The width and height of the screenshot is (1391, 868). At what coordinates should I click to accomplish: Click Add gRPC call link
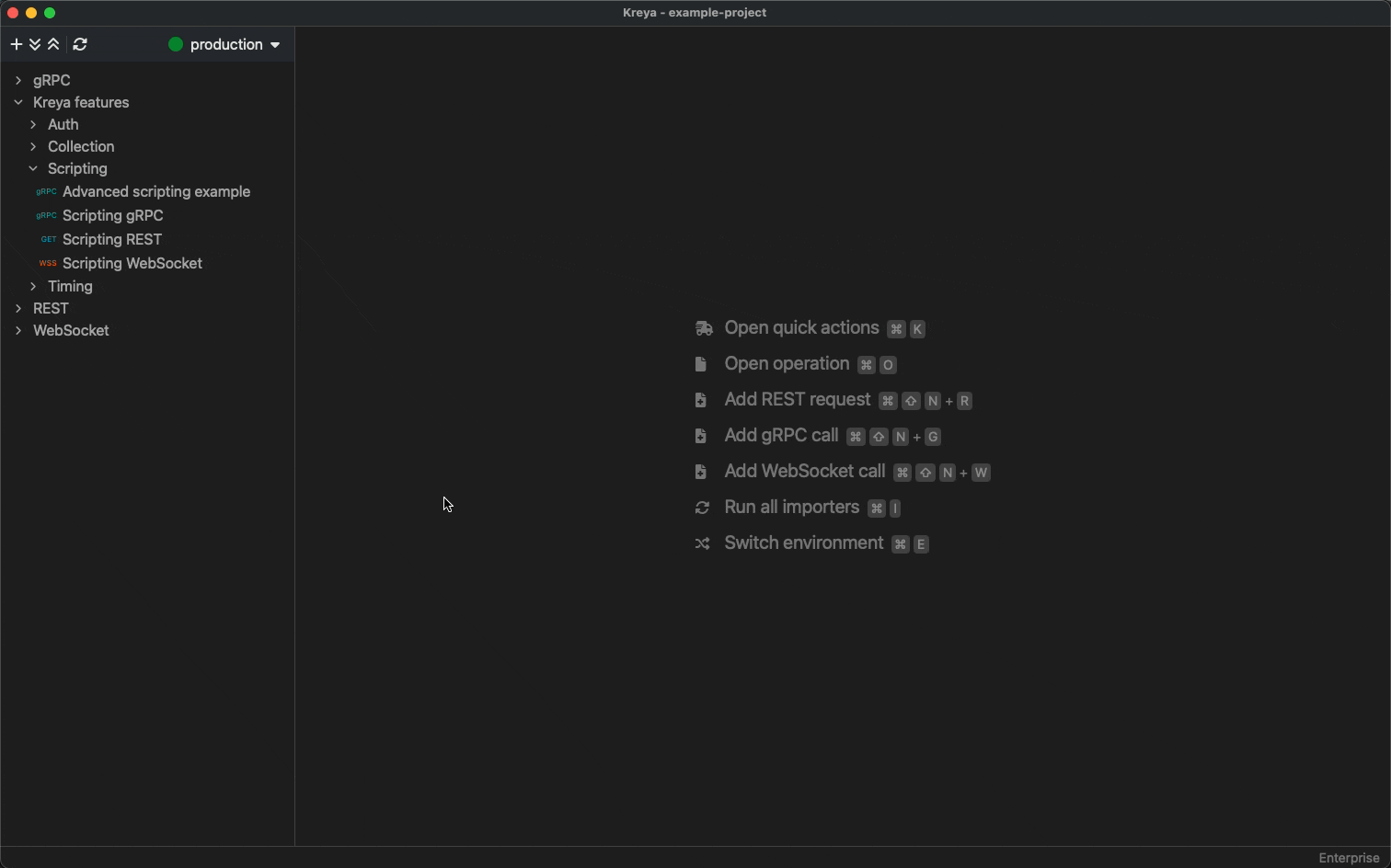coord(781,436)
